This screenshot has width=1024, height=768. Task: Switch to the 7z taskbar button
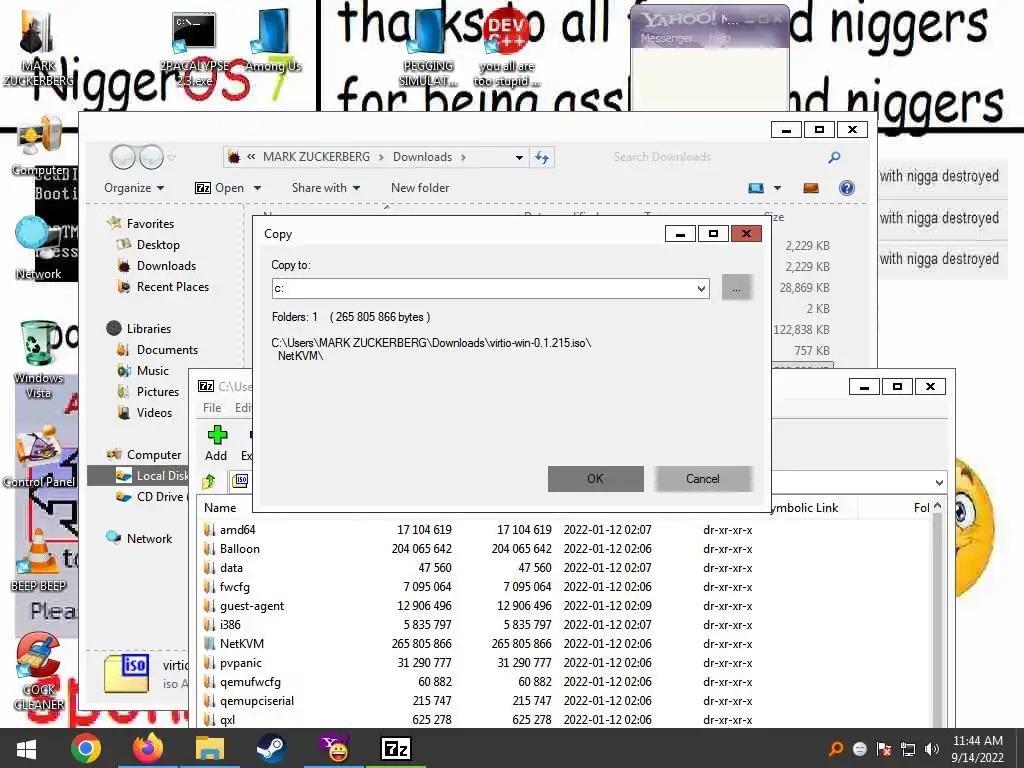coord(395,748)
